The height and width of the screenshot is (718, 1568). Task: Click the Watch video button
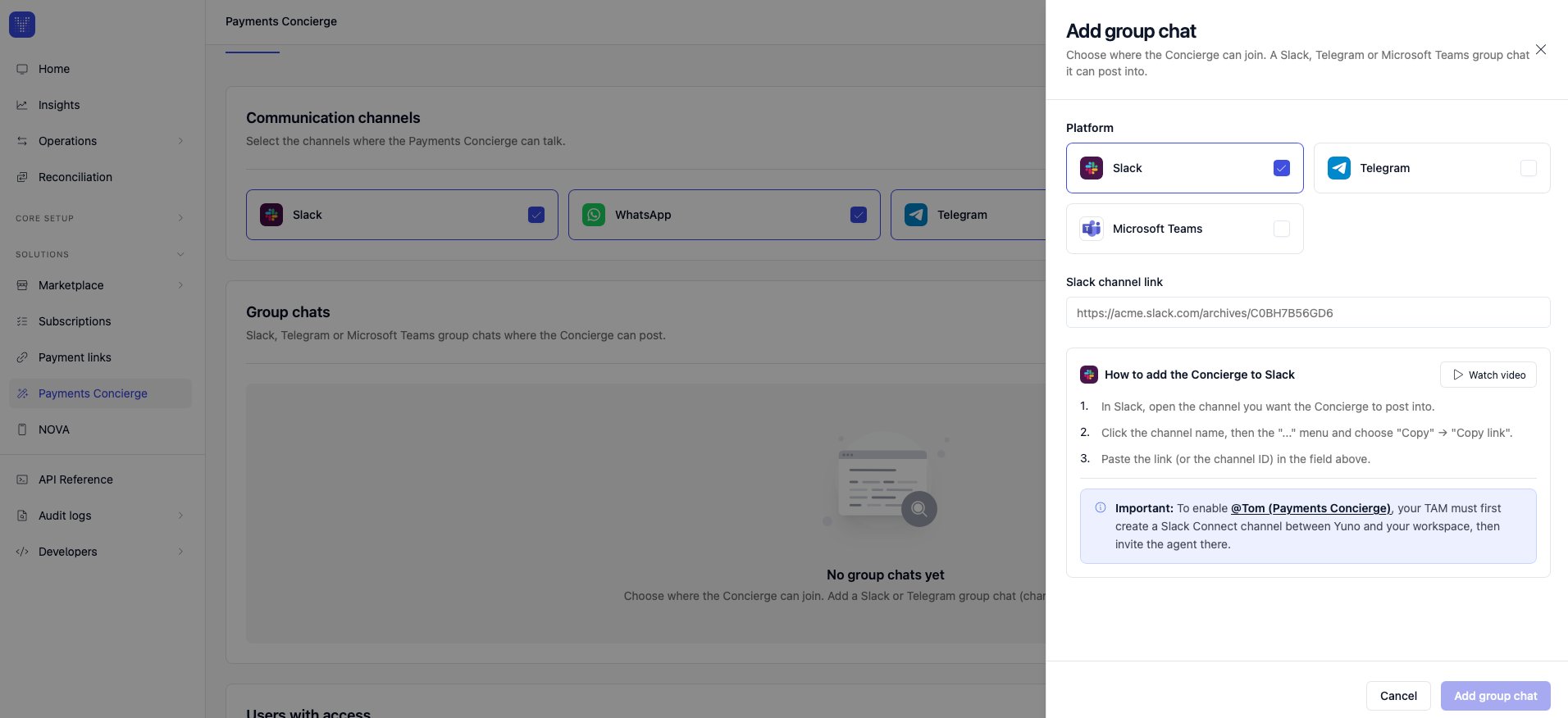point(1488,375)
